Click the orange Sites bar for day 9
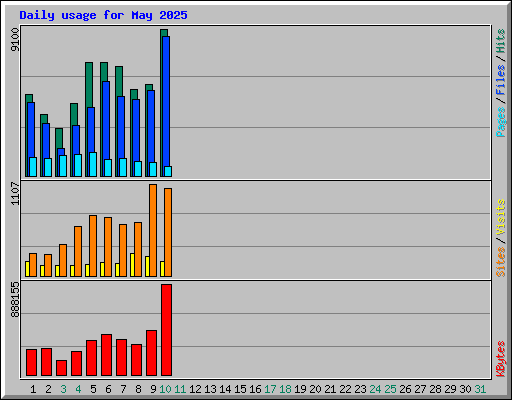Viewport: 512px width, 400px height. click(x=153, y=230)
